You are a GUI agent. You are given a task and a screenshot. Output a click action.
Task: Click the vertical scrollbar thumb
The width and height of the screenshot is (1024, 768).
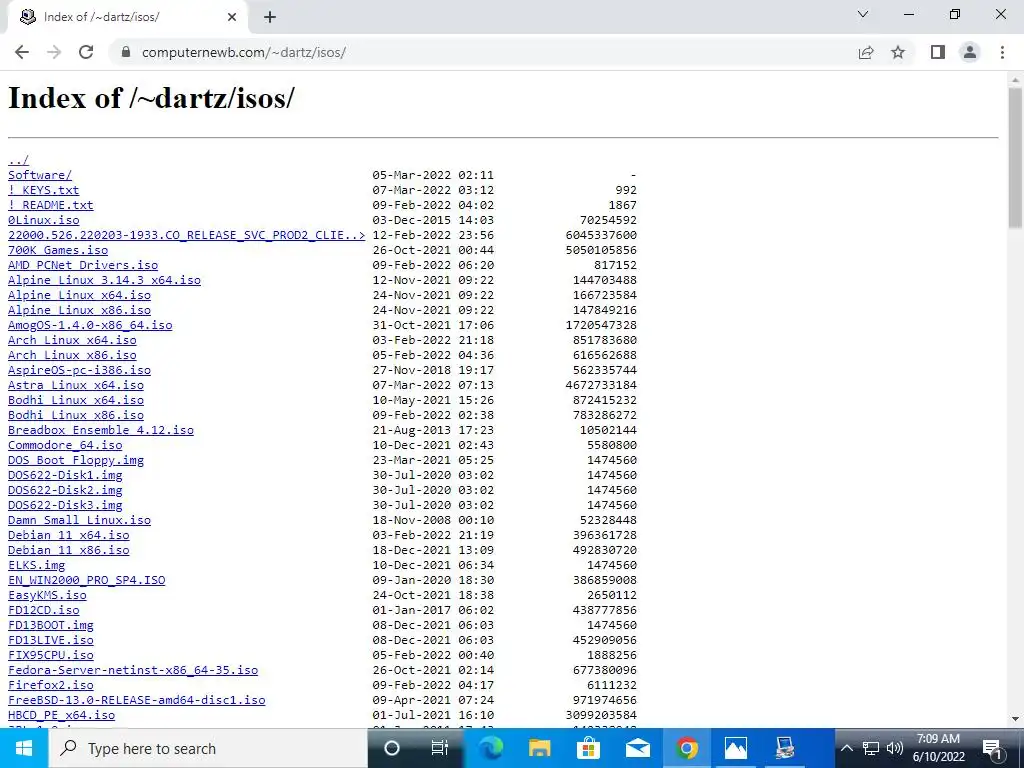pos(1016,158)
